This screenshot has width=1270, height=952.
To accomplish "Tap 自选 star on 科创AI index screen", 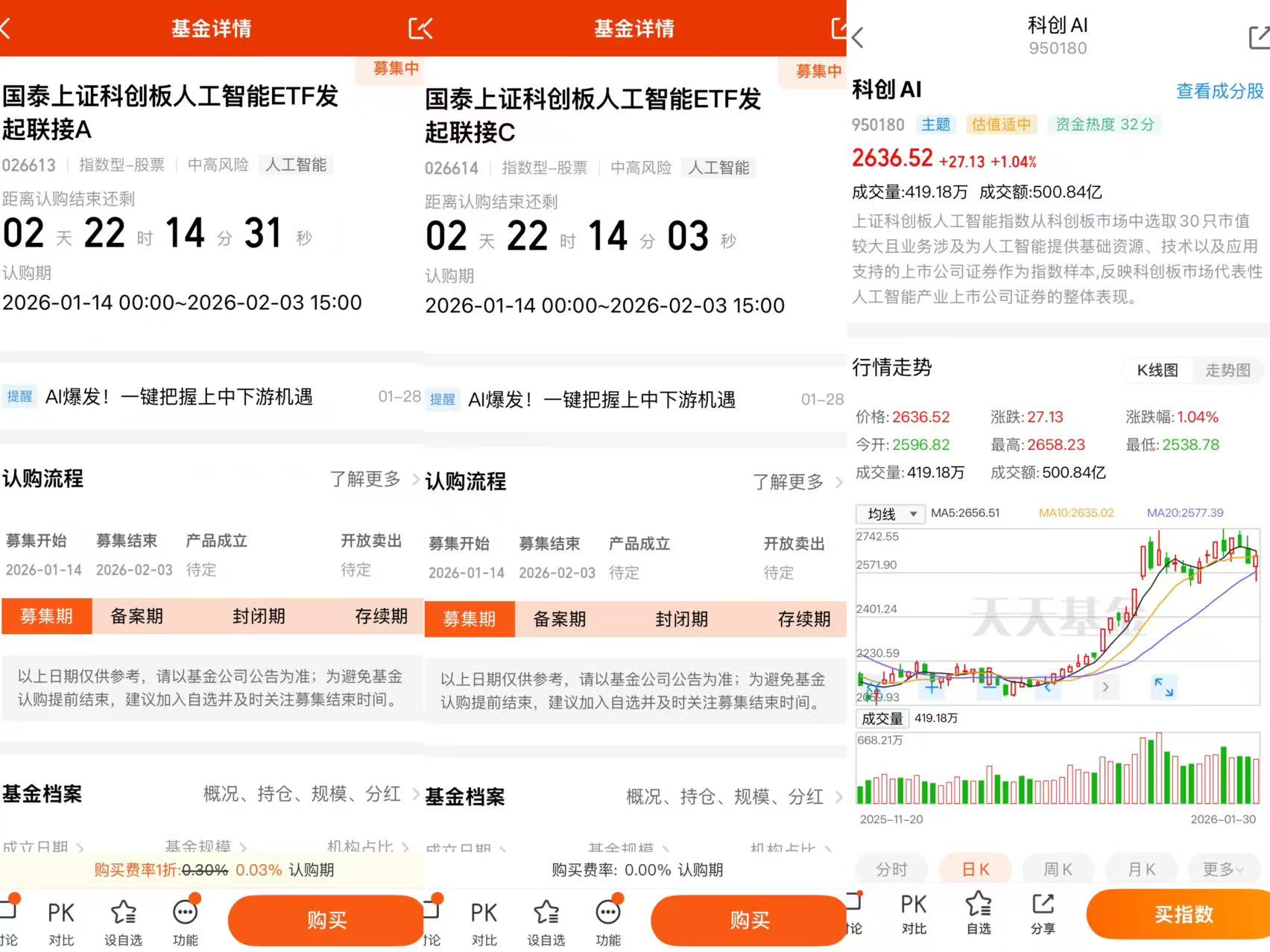I will coord(979,914).
